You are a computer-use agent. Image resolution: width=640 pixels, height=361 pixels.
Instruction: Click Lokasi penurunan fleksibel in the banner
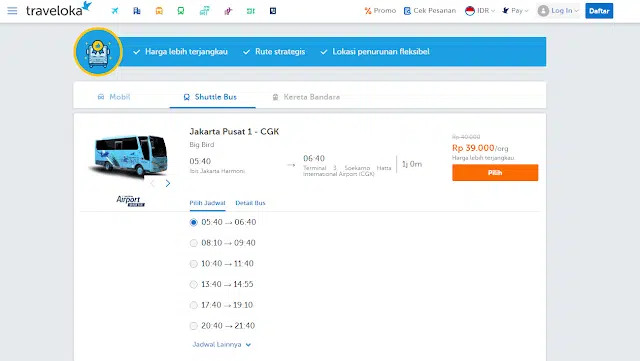coord(381,52)
